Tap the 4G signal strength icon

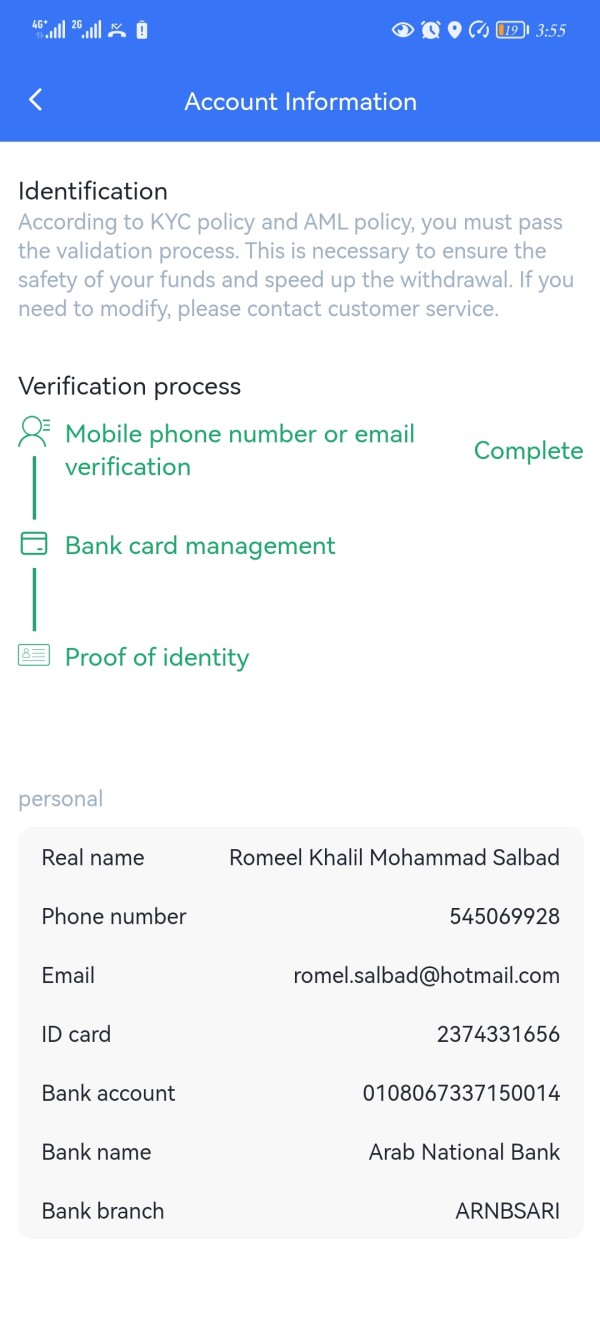[48, 29]
